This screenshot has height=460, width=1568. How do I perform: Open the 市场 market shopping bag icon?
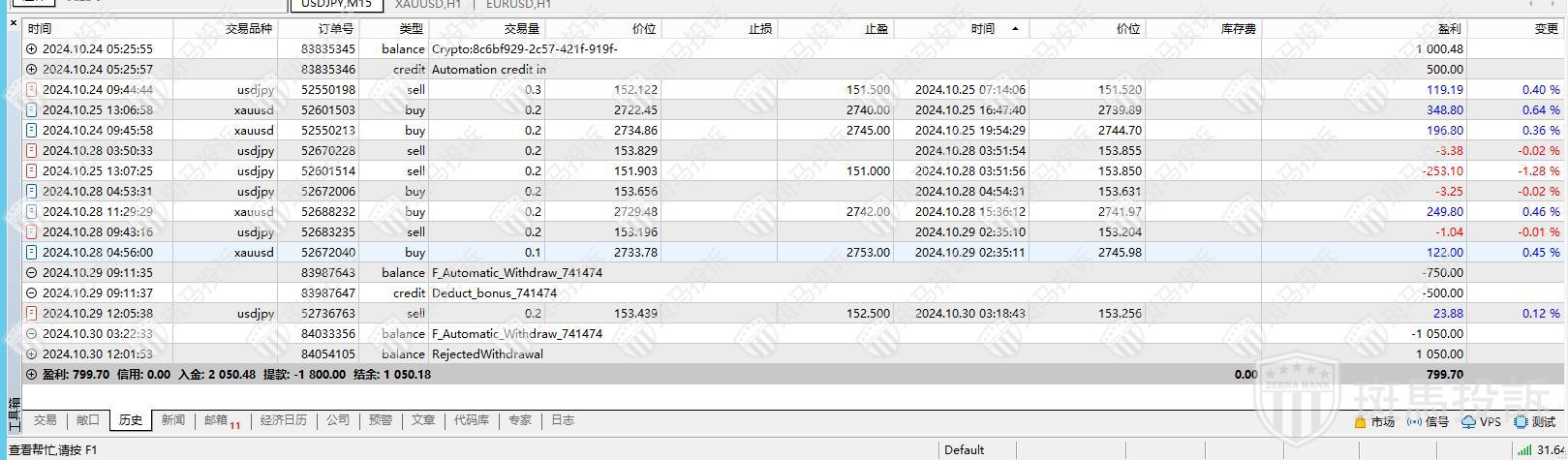(1362, 422)
